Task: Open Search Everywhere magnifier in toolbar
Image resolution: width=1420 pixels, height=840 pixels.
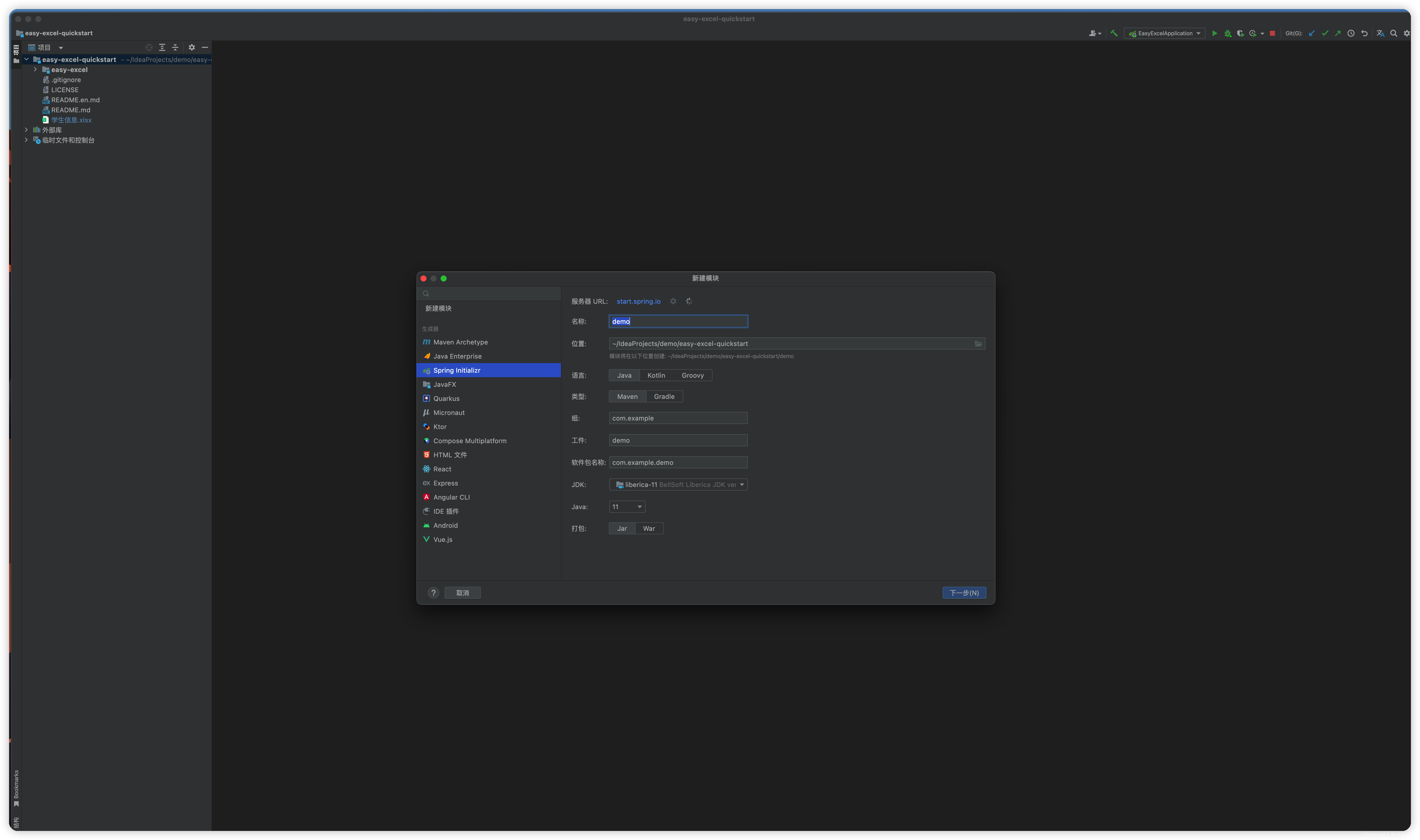Action: point(1393,33)
